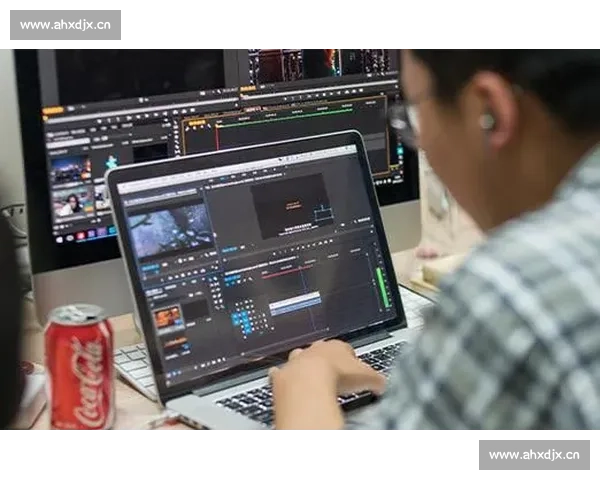Select the lower clip thumbnail in laptop Project panel

coord(172,343)
